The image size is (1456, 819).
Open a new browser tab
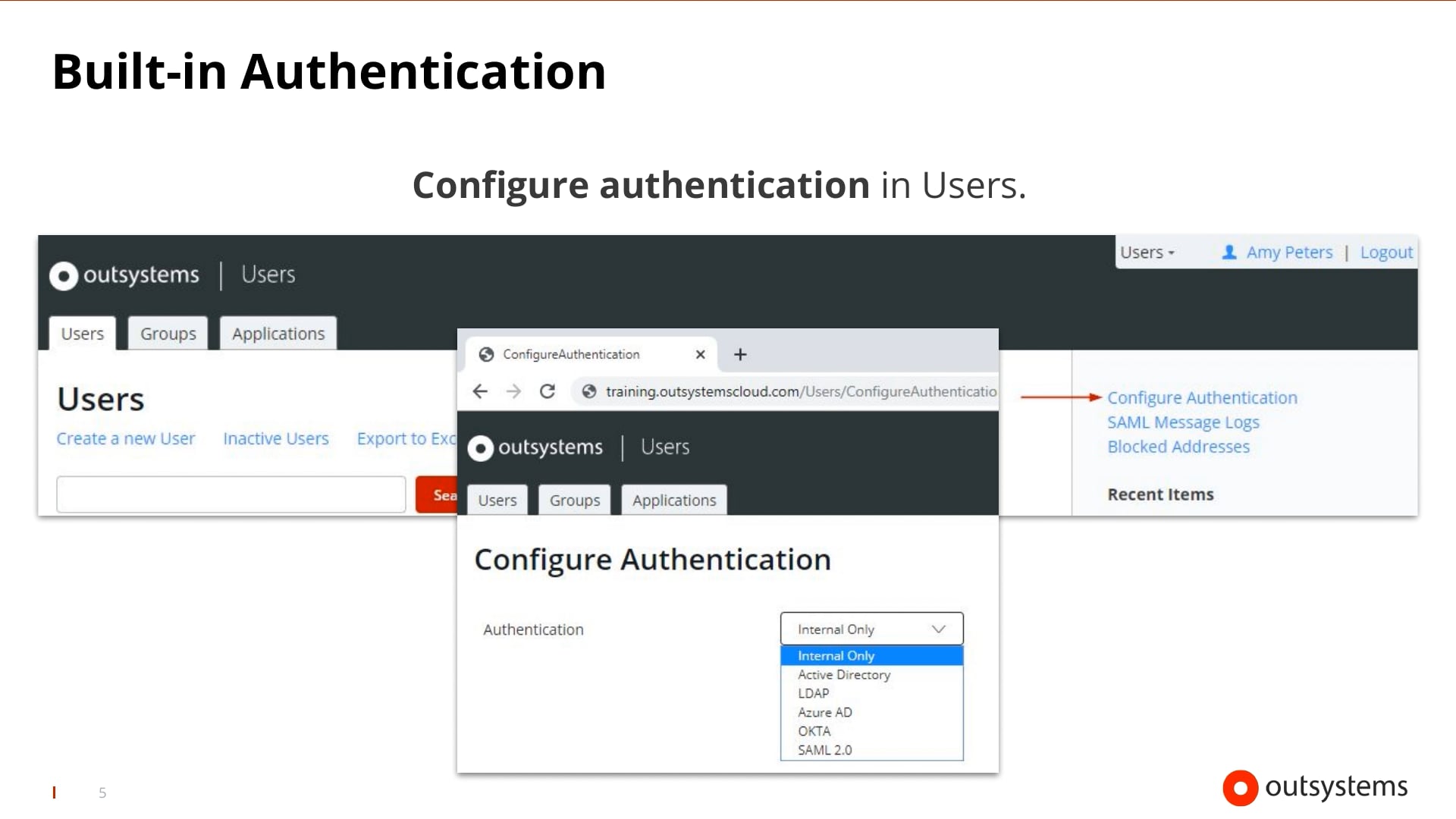tap(740, 354)
